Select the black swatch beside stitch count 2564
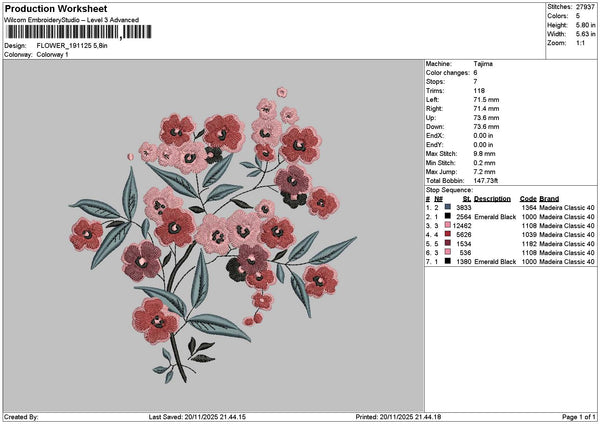 448,216
